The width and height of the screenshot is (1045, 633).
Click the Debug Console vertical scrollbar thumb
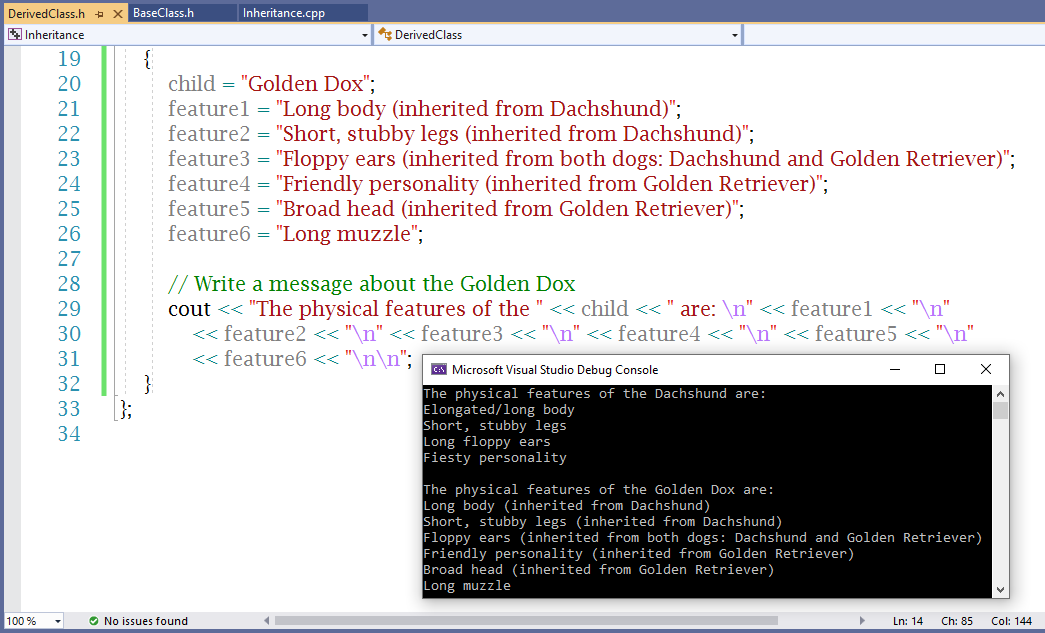[x=1000, y=410]
